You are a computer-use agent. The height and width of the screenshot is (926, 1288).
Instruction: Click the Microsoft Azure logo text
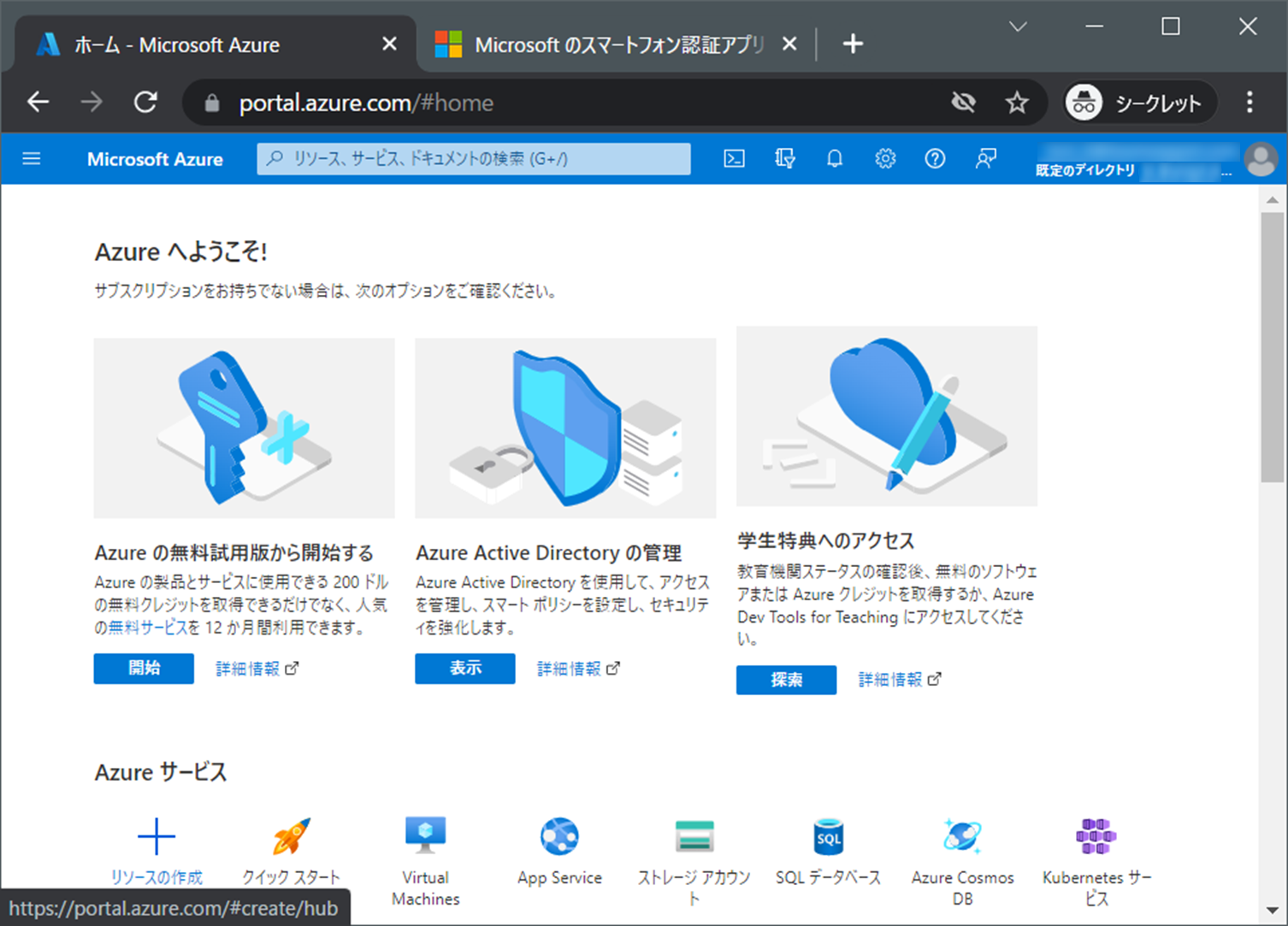155,159
